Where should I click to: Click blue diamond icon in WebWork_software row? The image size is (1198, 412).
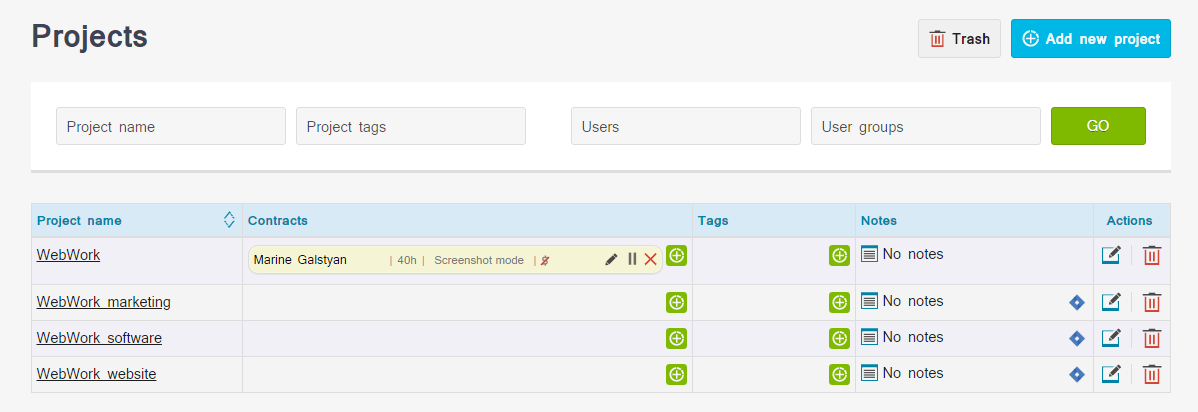[1077, 339]
